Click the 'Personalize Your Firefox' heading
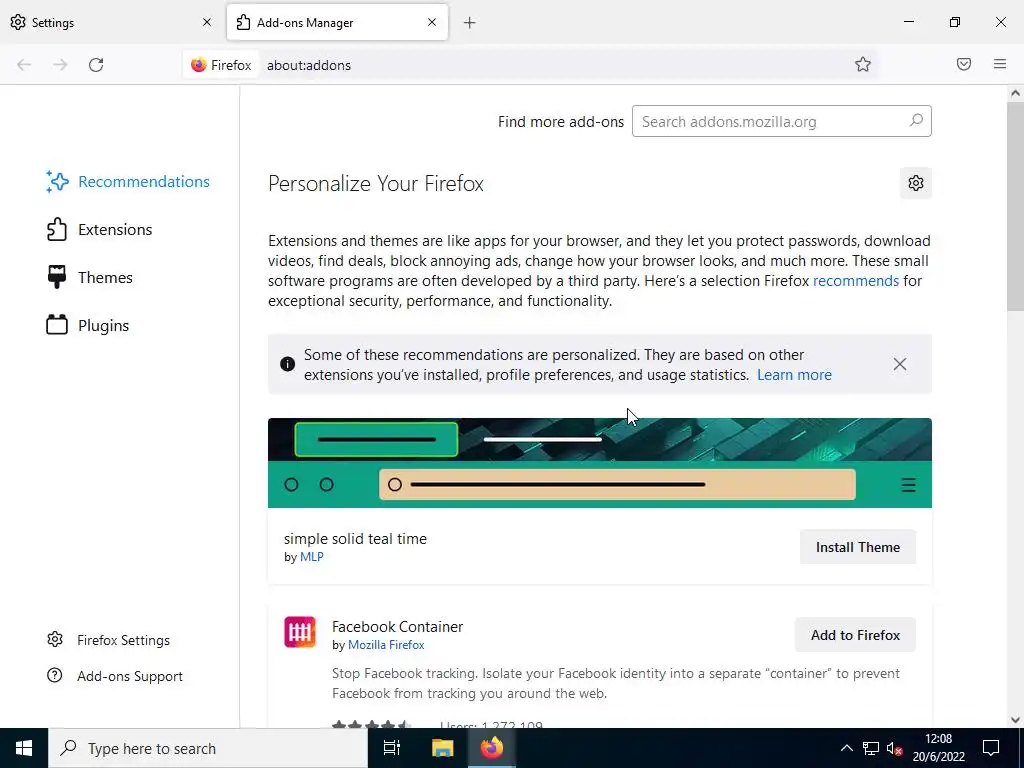 tap(376, 184)
